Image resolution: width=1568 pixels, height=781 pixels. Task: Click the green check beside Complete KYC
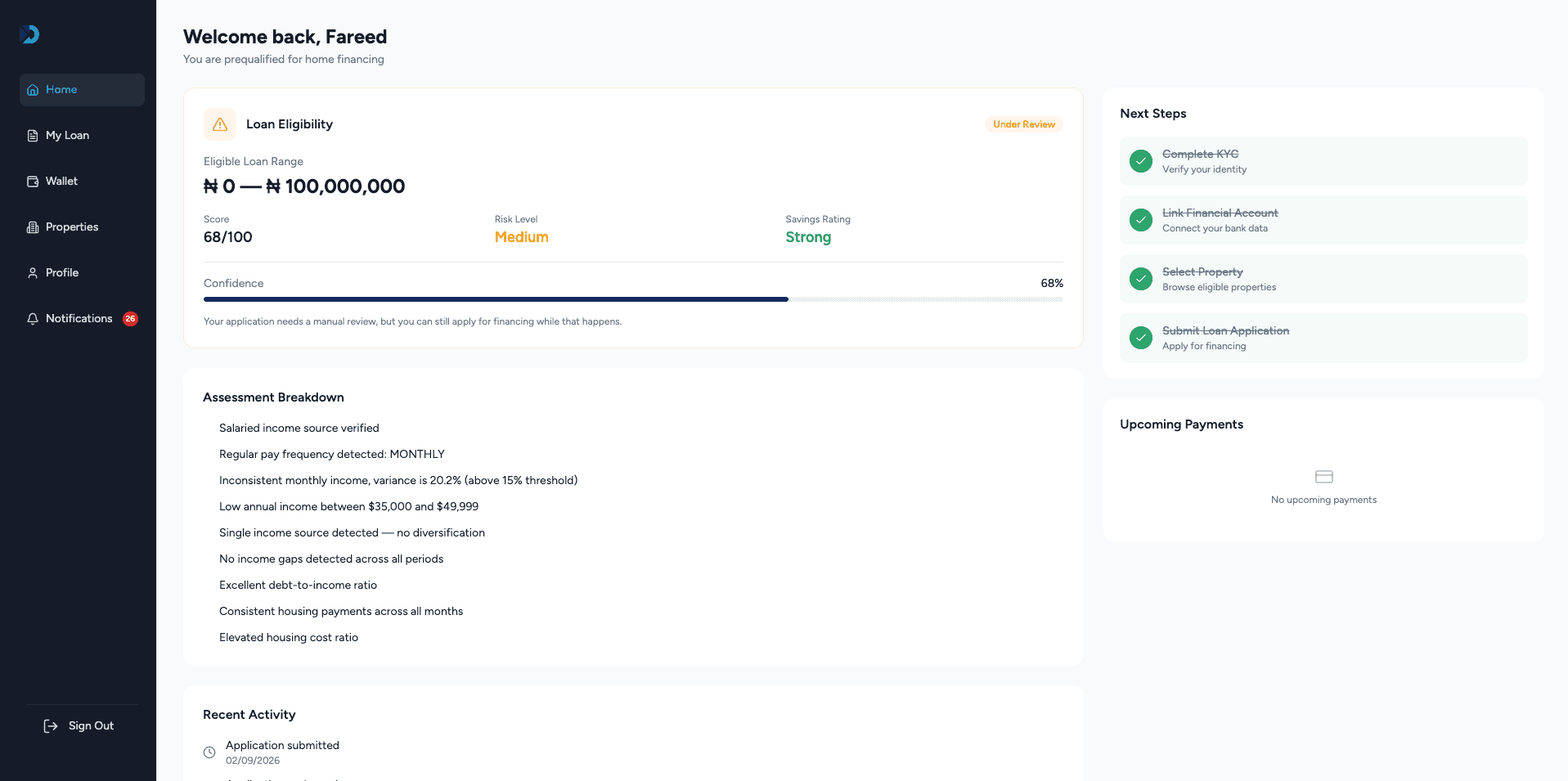(x=1141, y=161)
